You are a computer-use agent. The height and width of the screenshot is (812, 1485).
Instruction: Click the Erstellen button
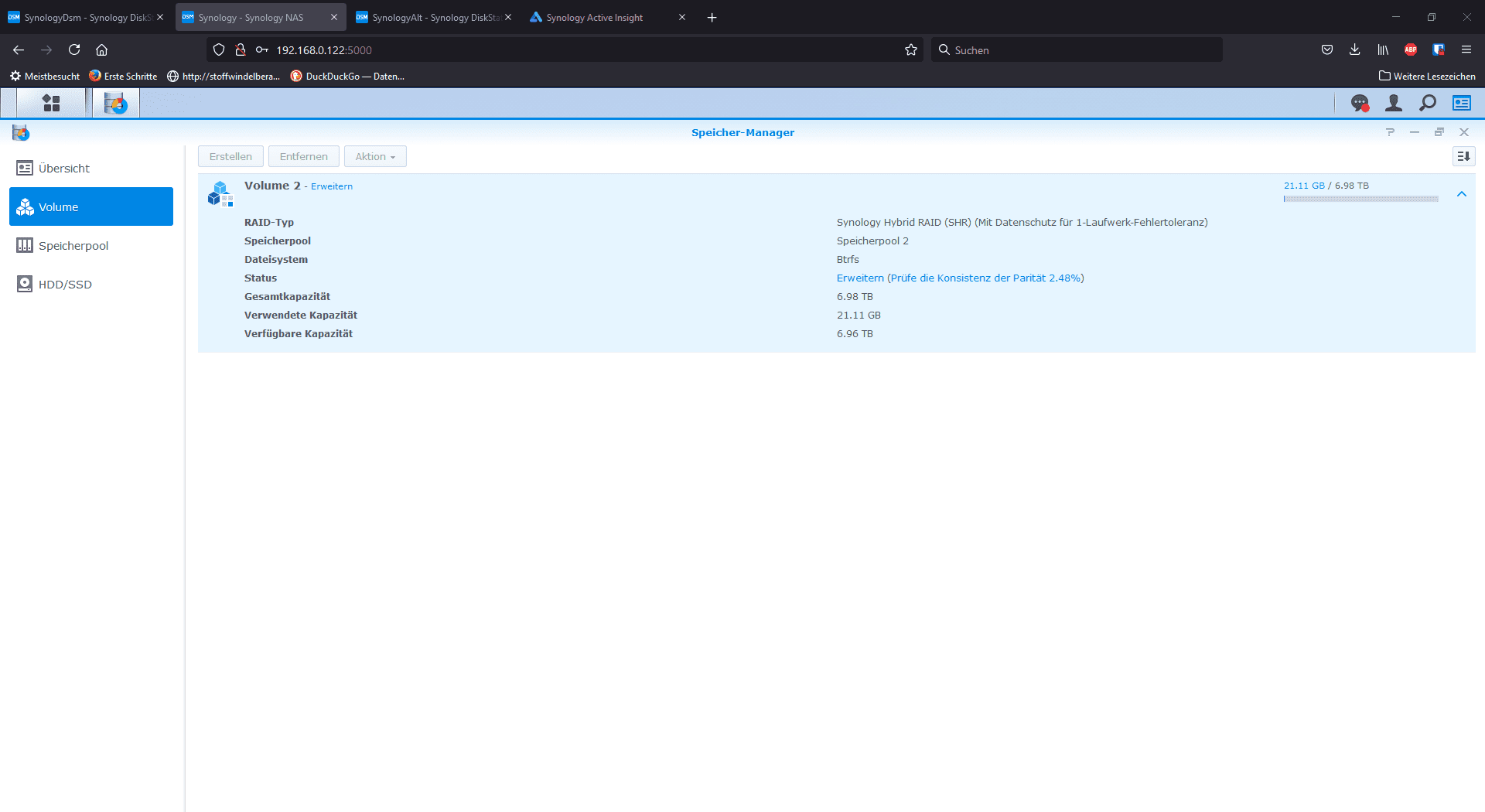(230, 156)
